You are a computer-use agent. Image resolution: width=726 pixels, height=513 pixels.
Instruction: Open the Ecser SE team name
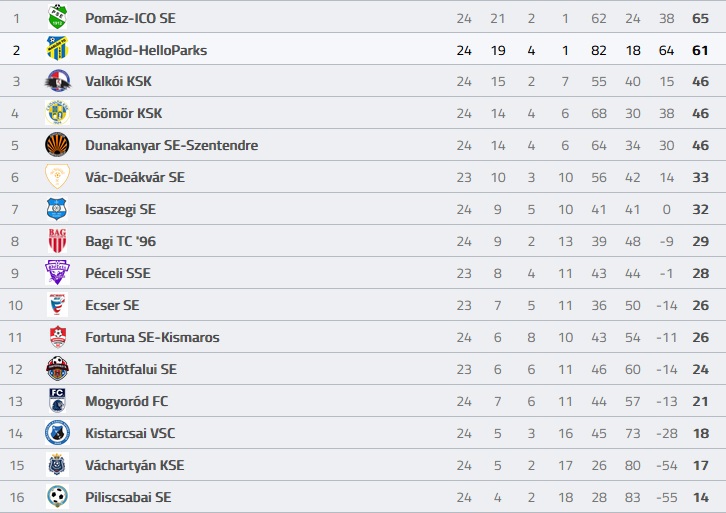coord(112,305)
